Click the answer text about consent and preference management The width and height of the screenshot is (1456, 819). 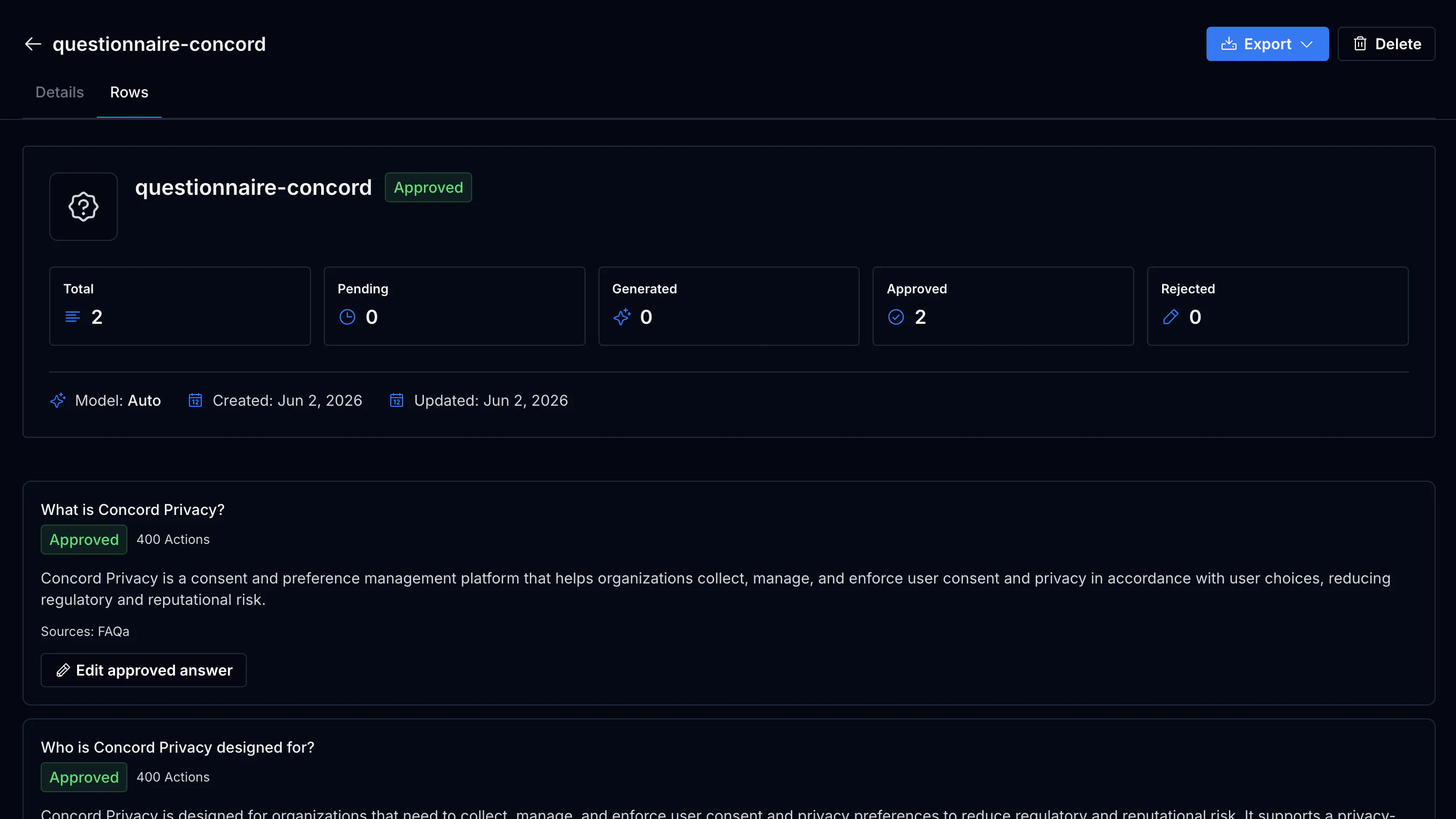(x=716, y=589)
